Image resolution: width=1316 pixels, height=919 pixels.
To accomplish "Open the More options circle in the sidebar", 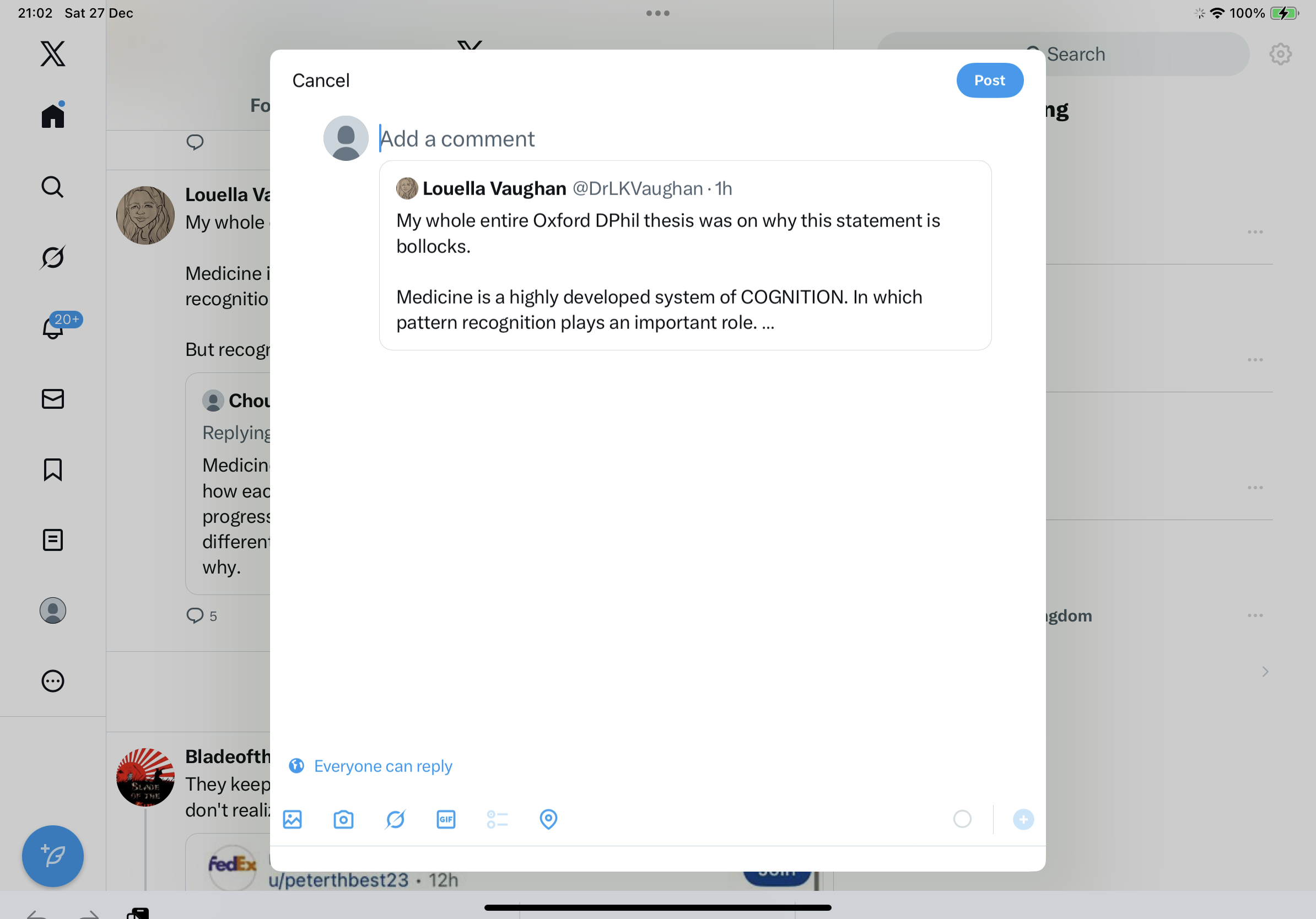I will click(53, 681).
